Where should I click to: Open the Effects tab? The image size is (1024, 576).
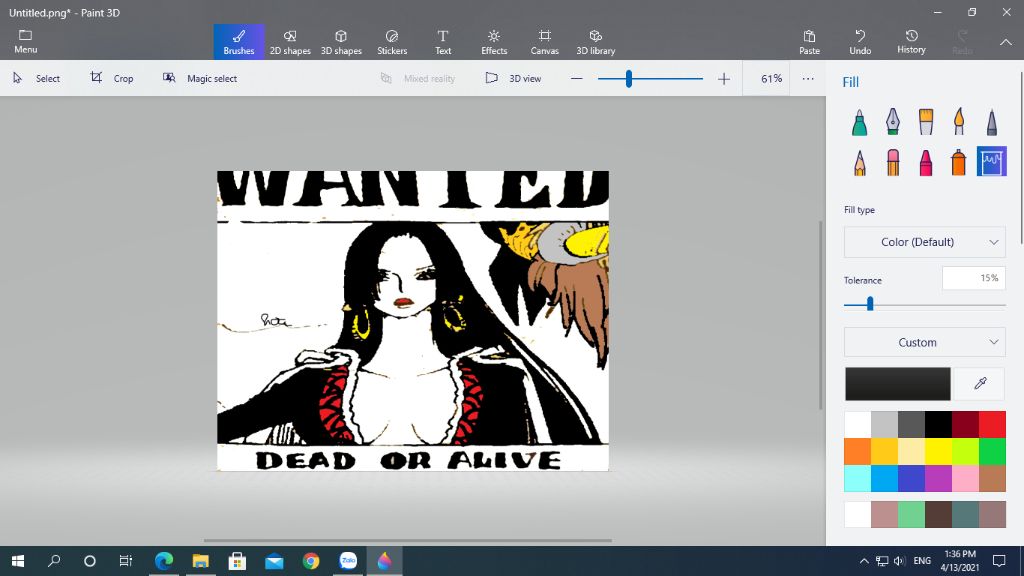tap(494, 42)
